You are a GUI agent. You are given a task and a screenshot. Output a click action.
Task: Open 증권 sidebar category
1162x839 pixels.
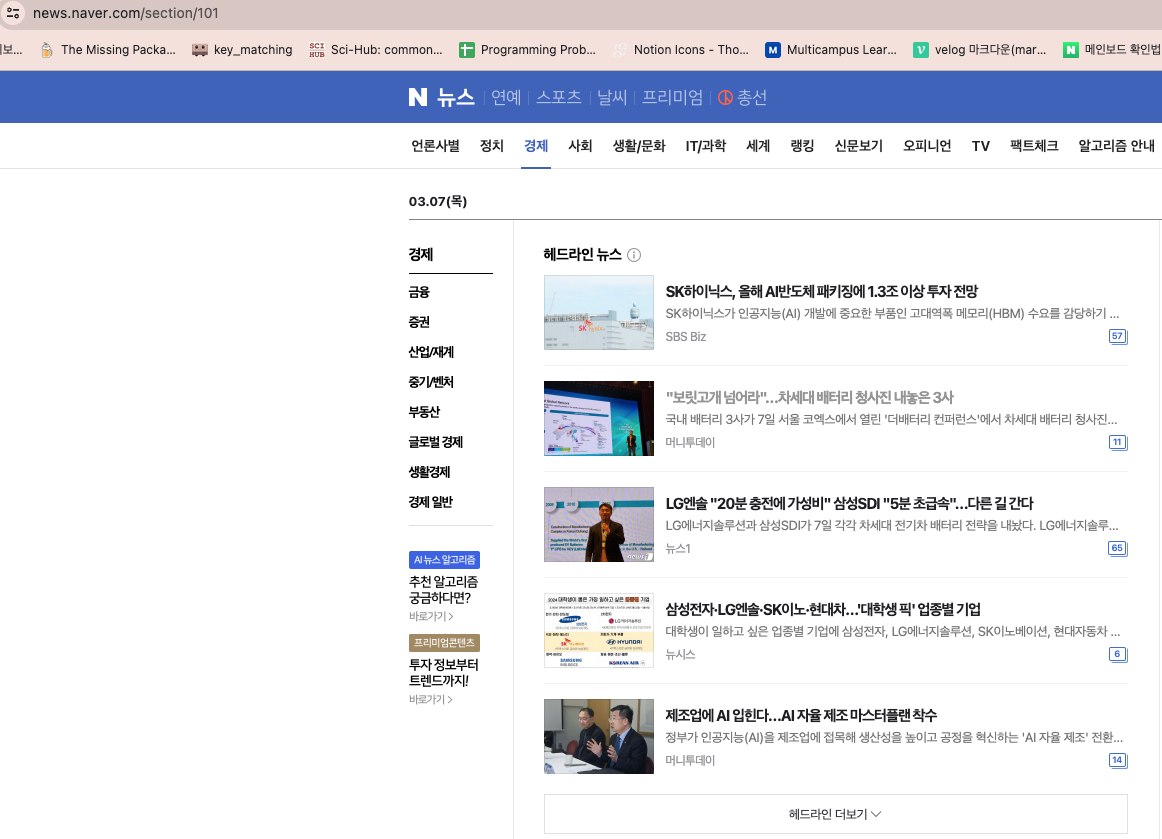tap(419, 322)
